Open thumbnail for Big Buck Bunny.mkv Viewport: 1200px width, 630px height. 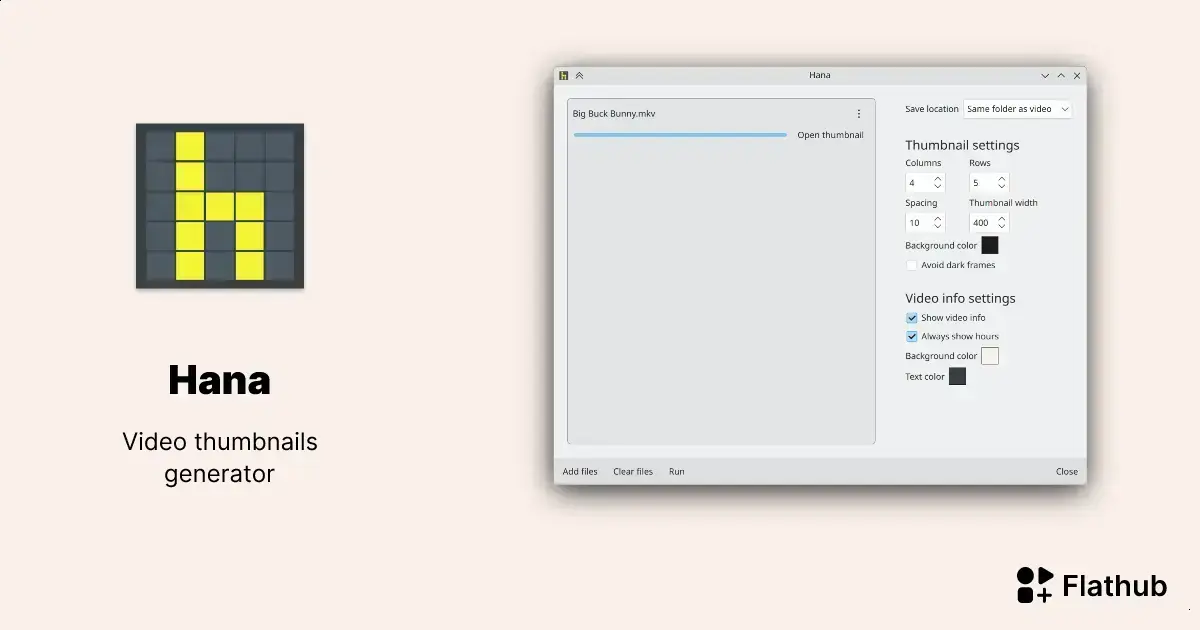(x=830, y=135)
